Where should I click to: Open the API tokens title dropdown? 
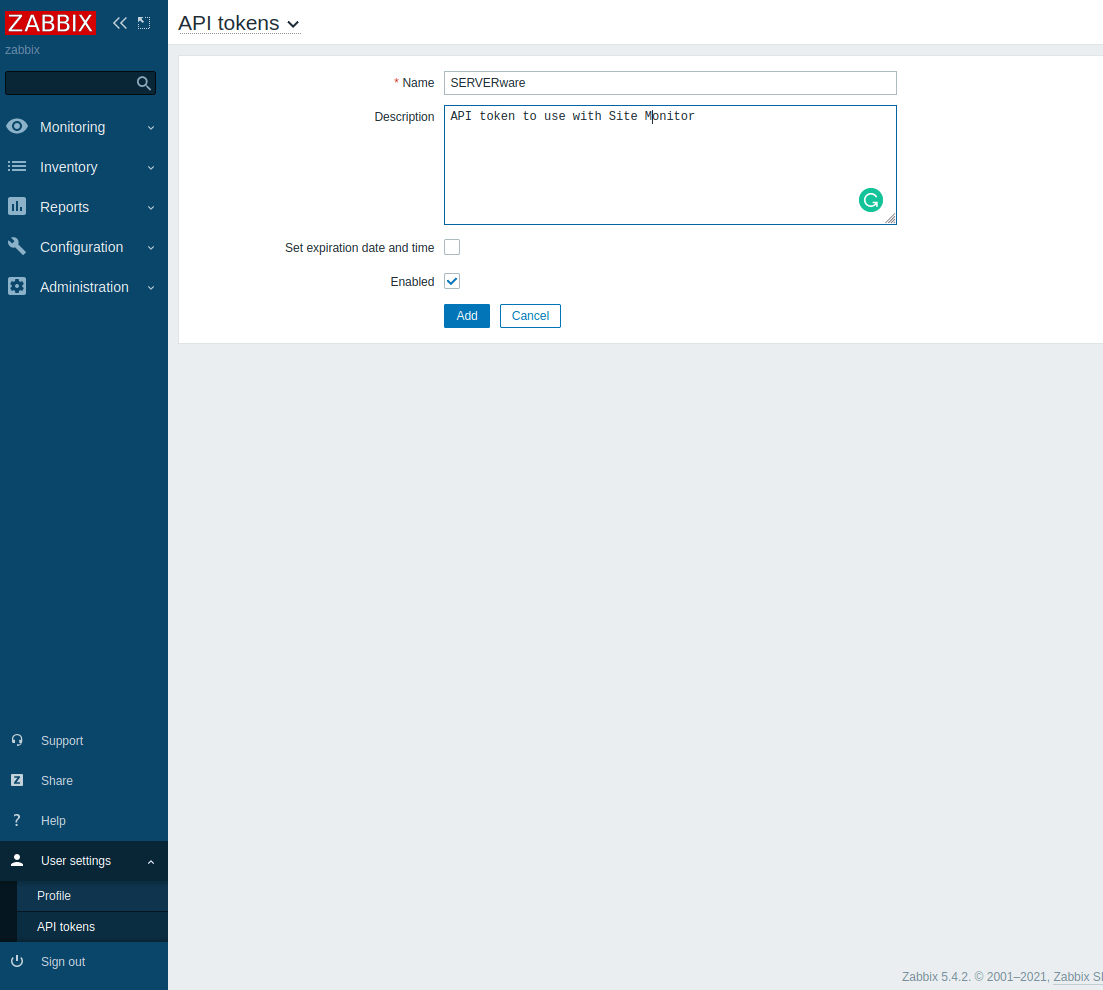(x=293, y=23)
